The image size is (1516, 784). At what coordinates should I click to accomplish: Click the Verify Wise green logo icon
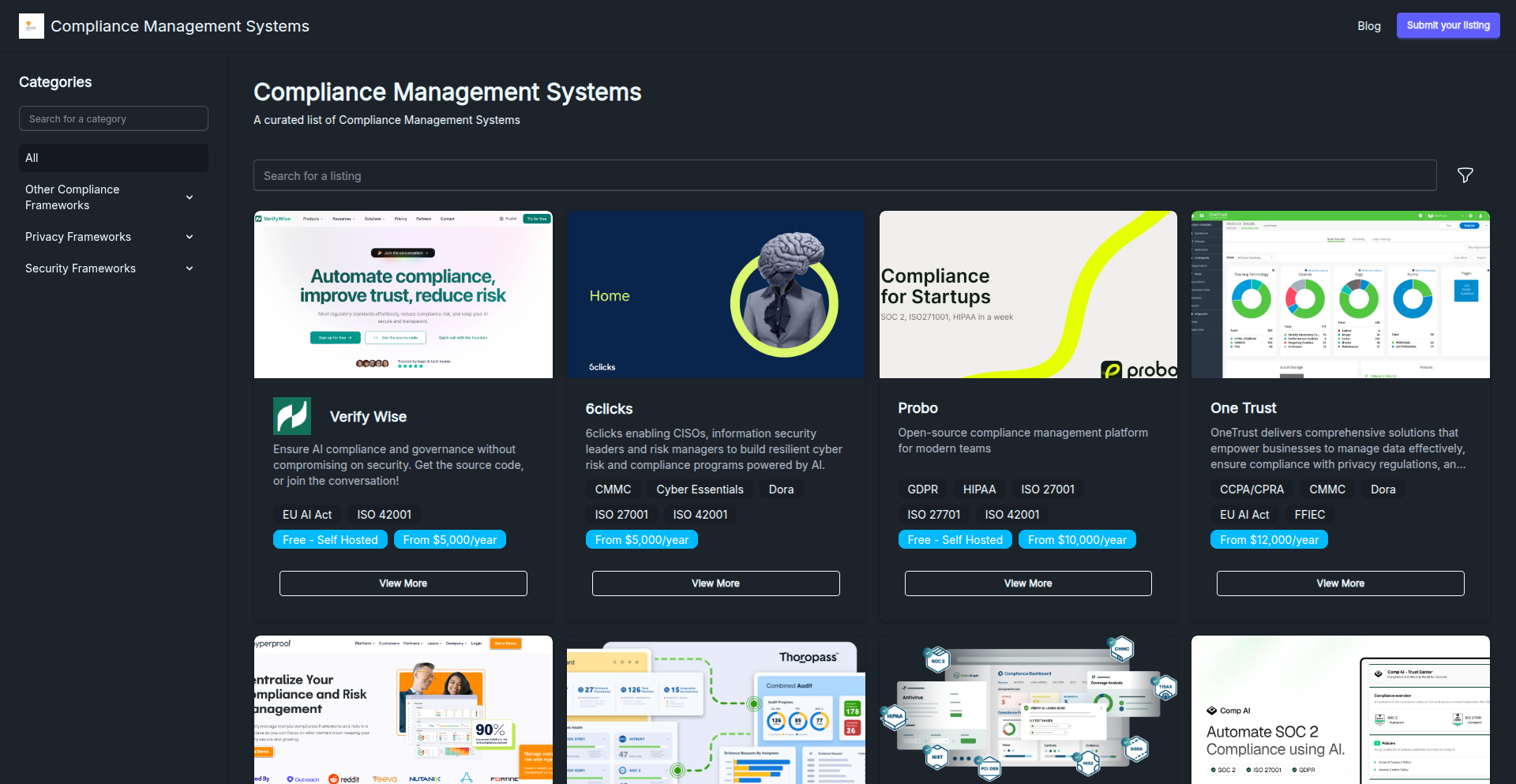coord(292,416)
